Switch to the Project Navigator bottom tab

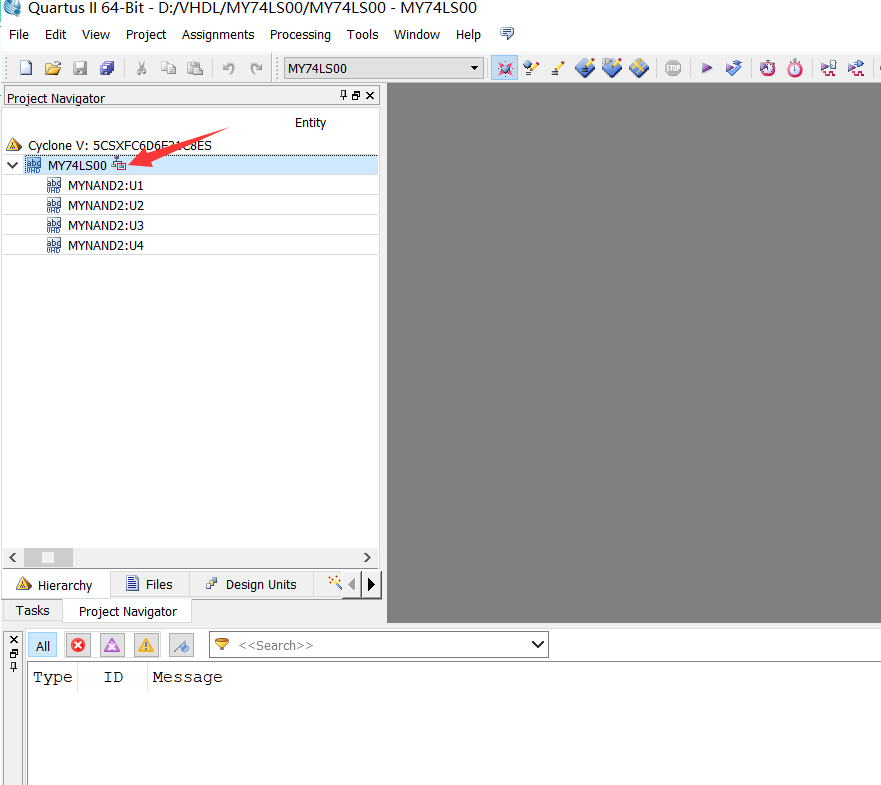(x=128, y=611)
